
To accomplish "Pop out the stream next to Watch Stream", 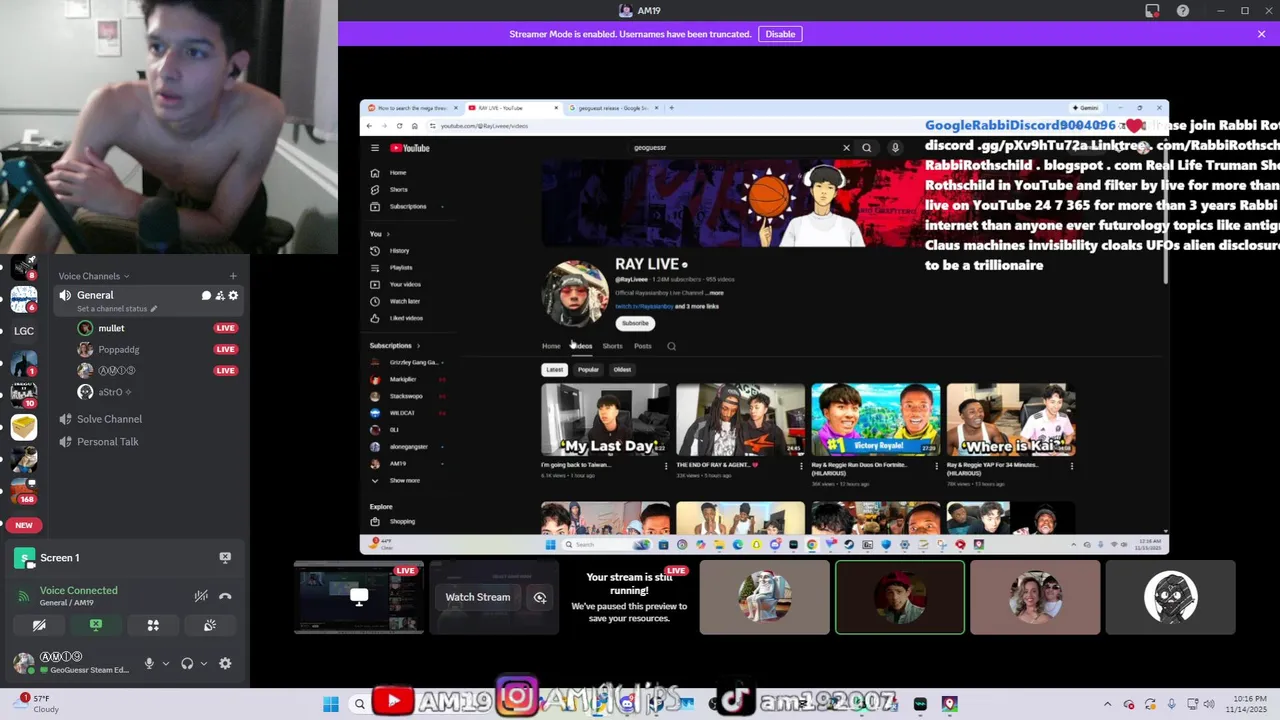I will coord(540,597).
